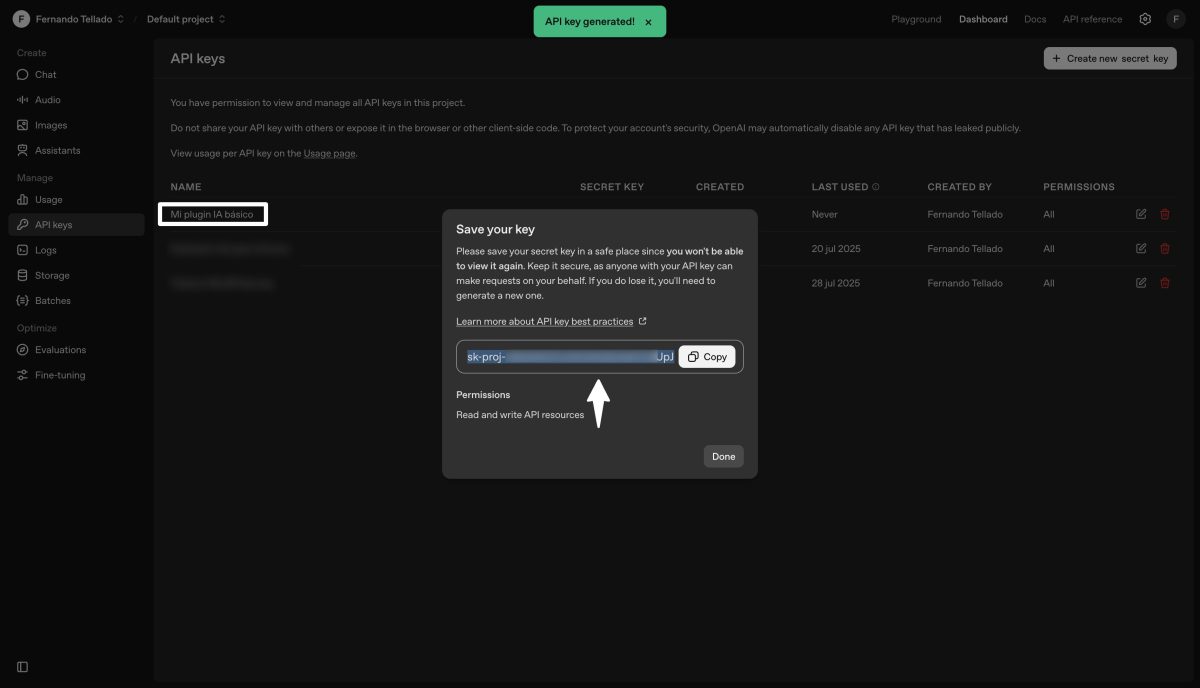Open the Images section in the sidebar

(47, 124)
